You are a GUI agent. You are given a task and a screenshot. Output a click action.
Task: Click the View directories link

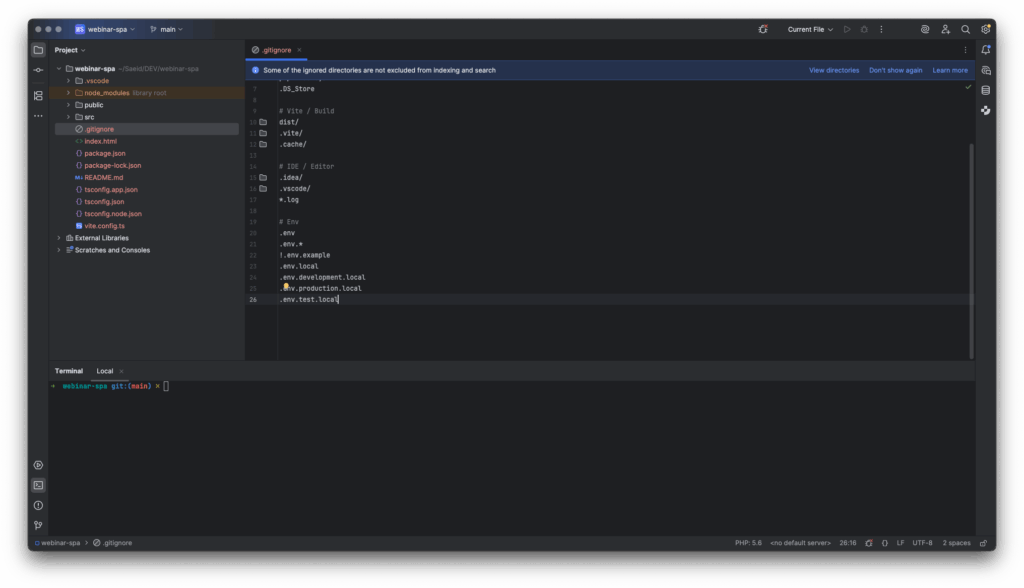point(833,71)
